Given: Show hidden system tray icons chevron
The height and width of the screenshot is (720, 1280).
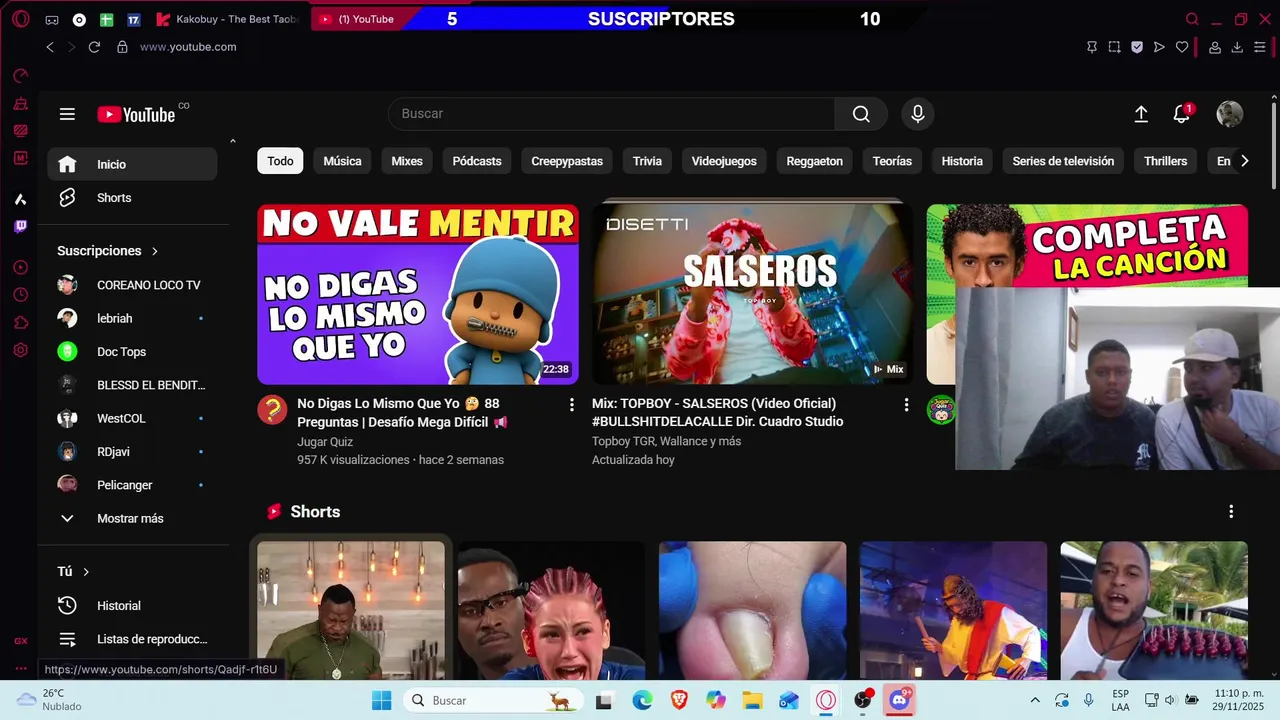Looking at the screenshot, I should (1035, 700).
